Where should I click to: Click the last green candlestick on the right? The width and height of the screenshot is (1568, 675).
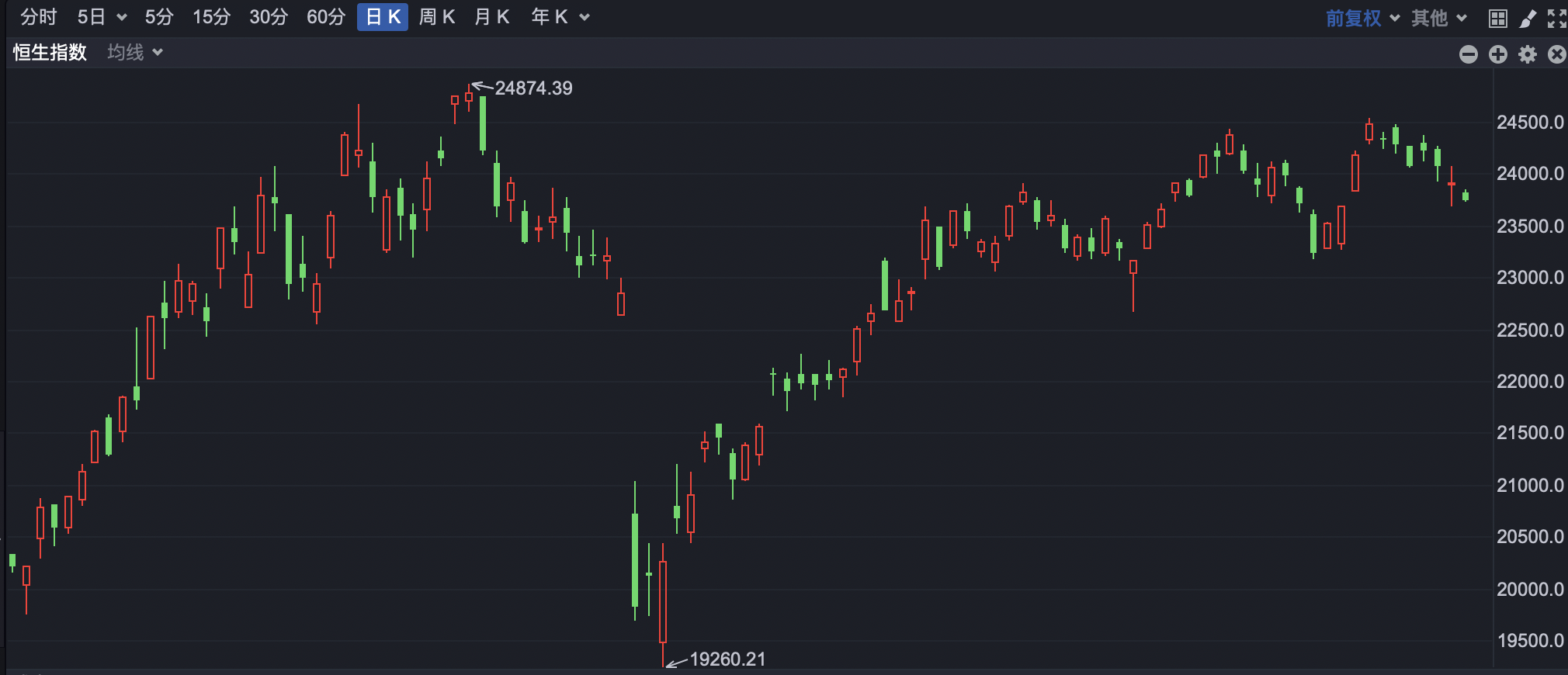(x=1466, y=196)
